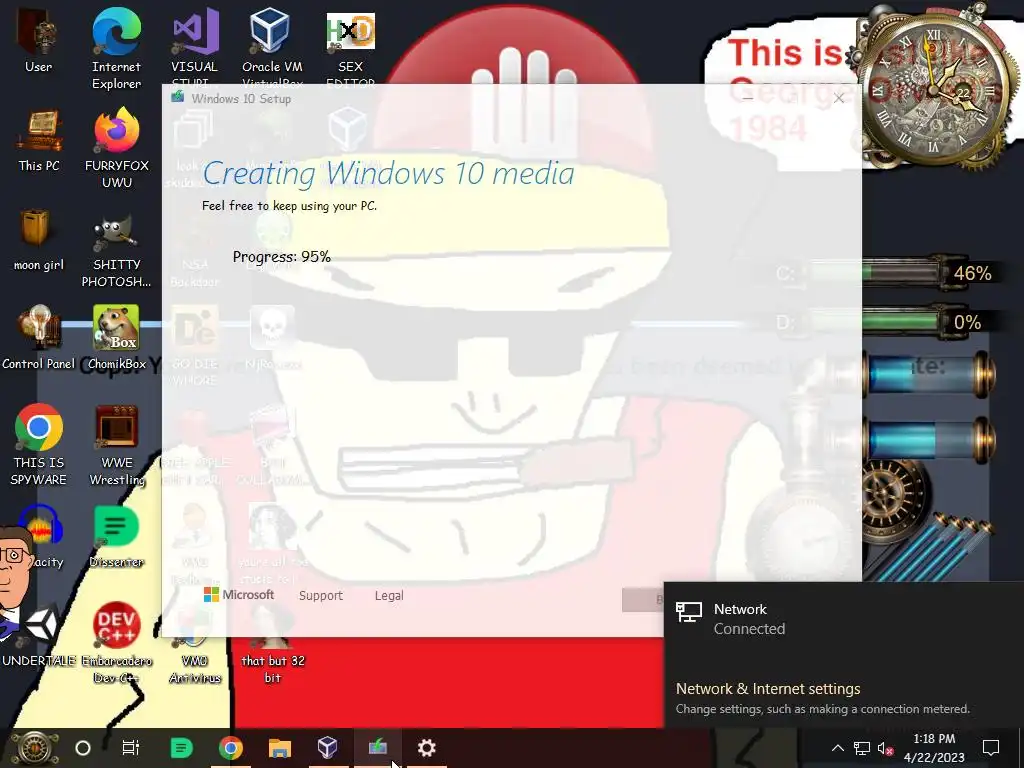
Task: Open the SHITTY PHOTOSH... GIMP icon
Action: 116,248
